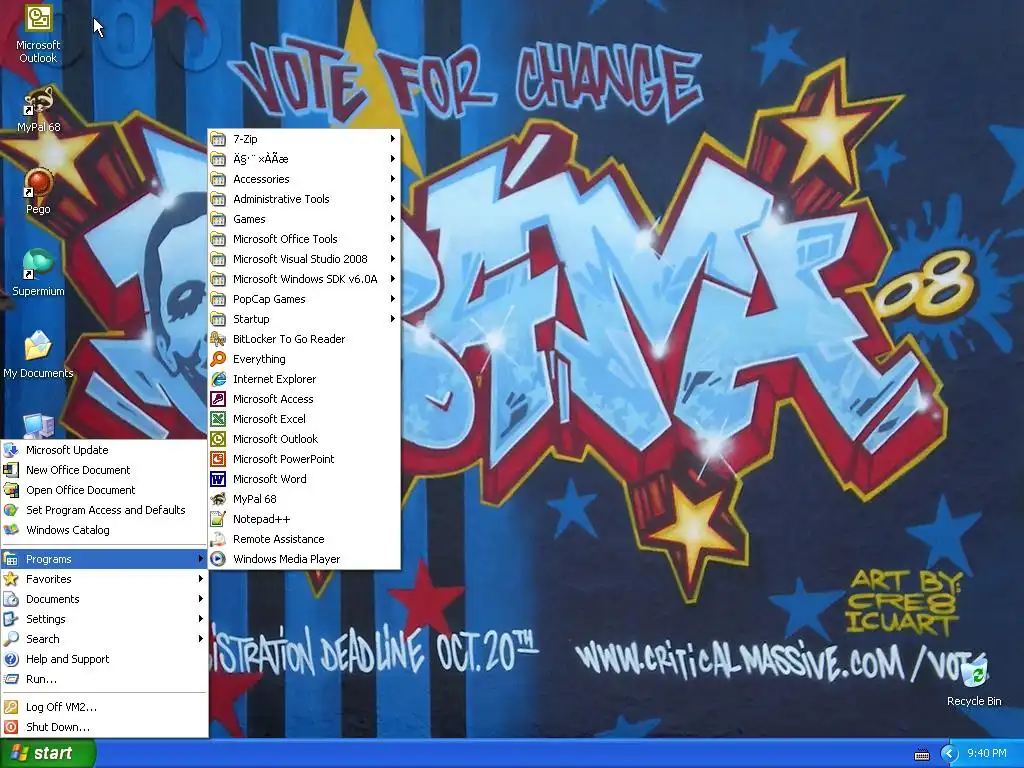Launch Microsoft Word

tap(304, 479)
